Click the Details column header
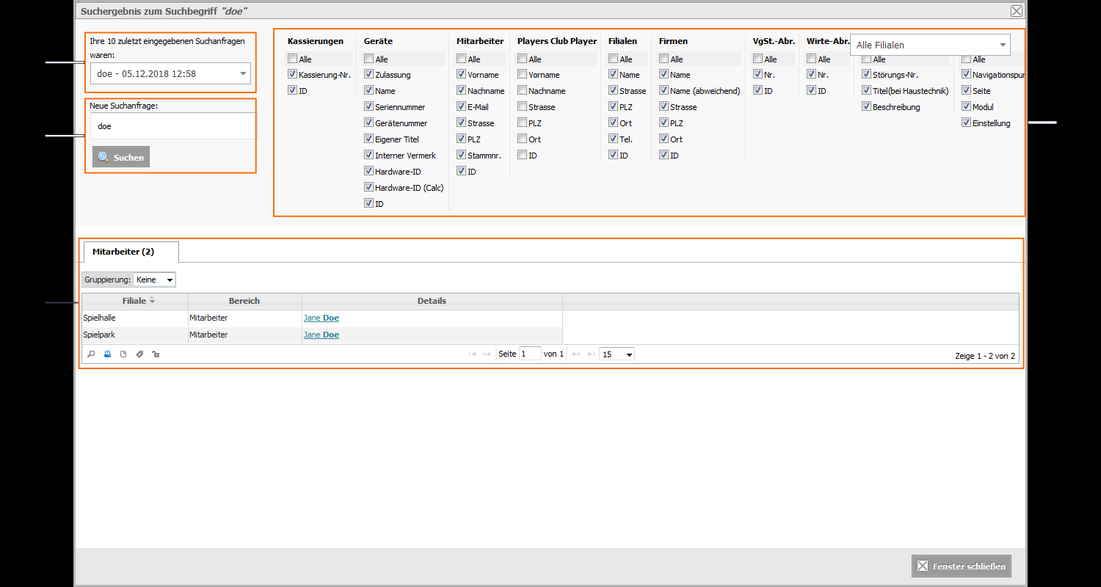1101x587 pixels. click(432, 301)
